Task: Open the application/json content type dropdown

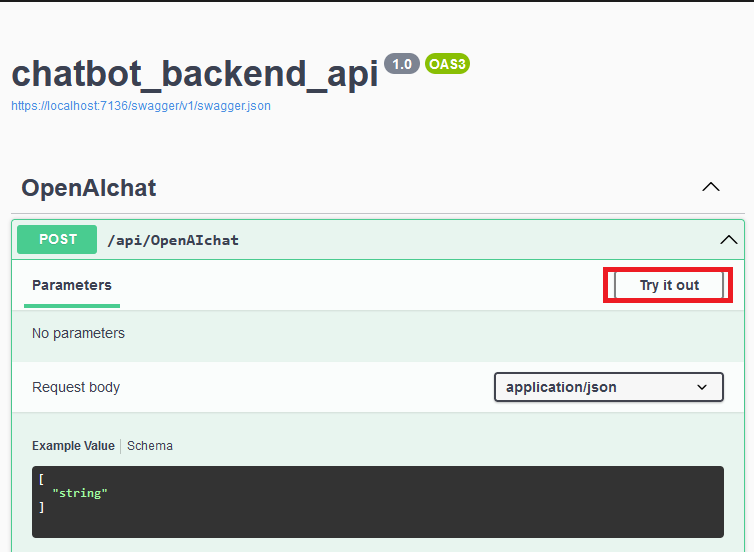Action: (x=608, y=387)
